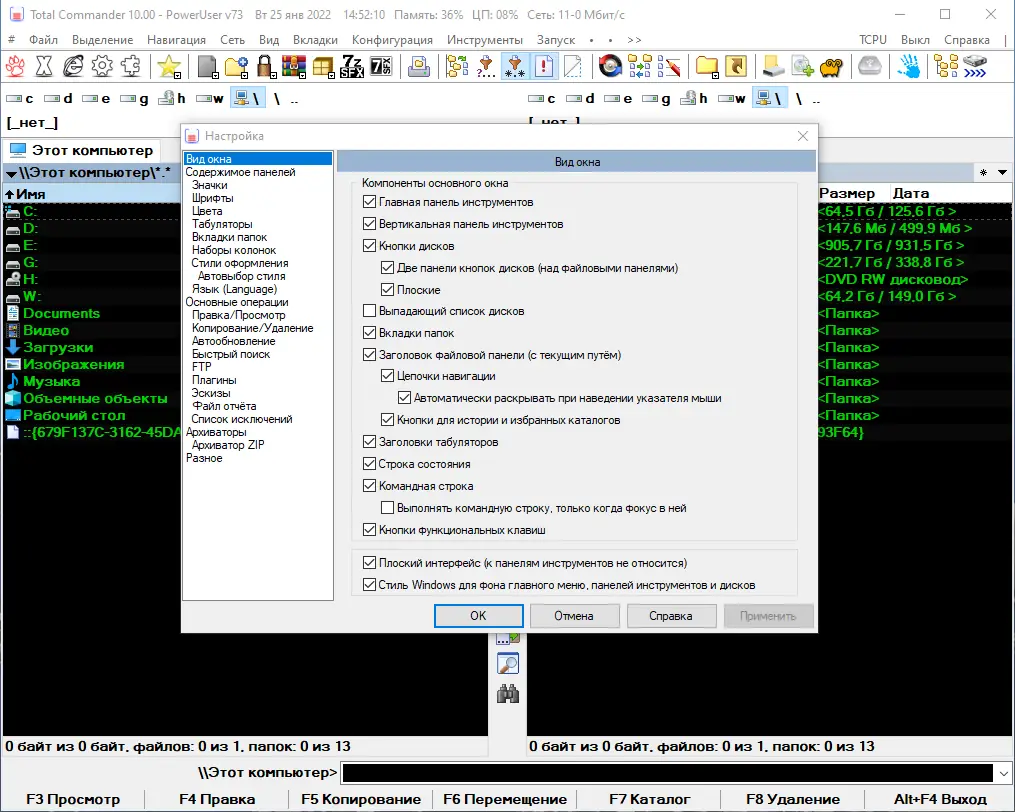Open right panel directory history arrow

(1002, 172)
